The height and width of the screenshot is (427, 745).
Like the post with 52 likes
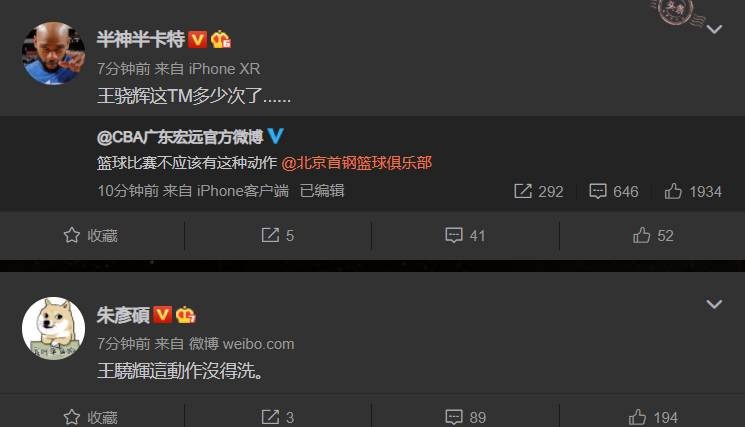pos(653,236)
